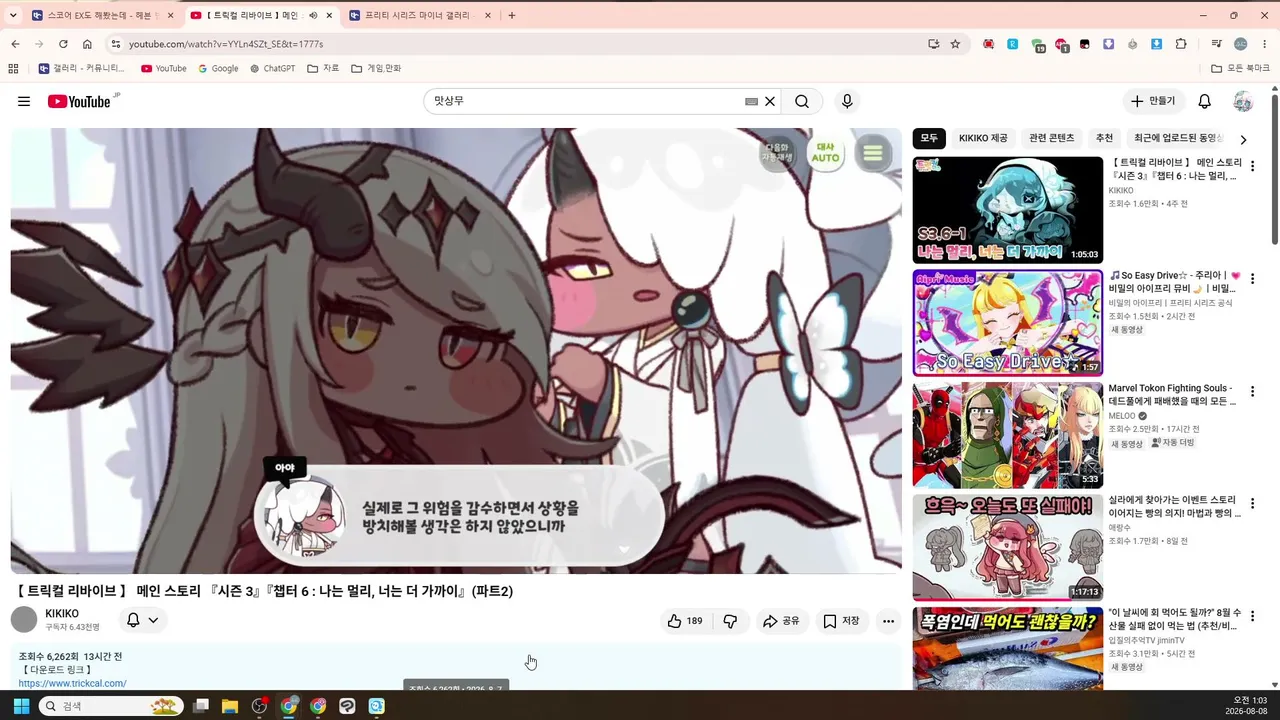Click the 저장 save button

coord(841,621)
